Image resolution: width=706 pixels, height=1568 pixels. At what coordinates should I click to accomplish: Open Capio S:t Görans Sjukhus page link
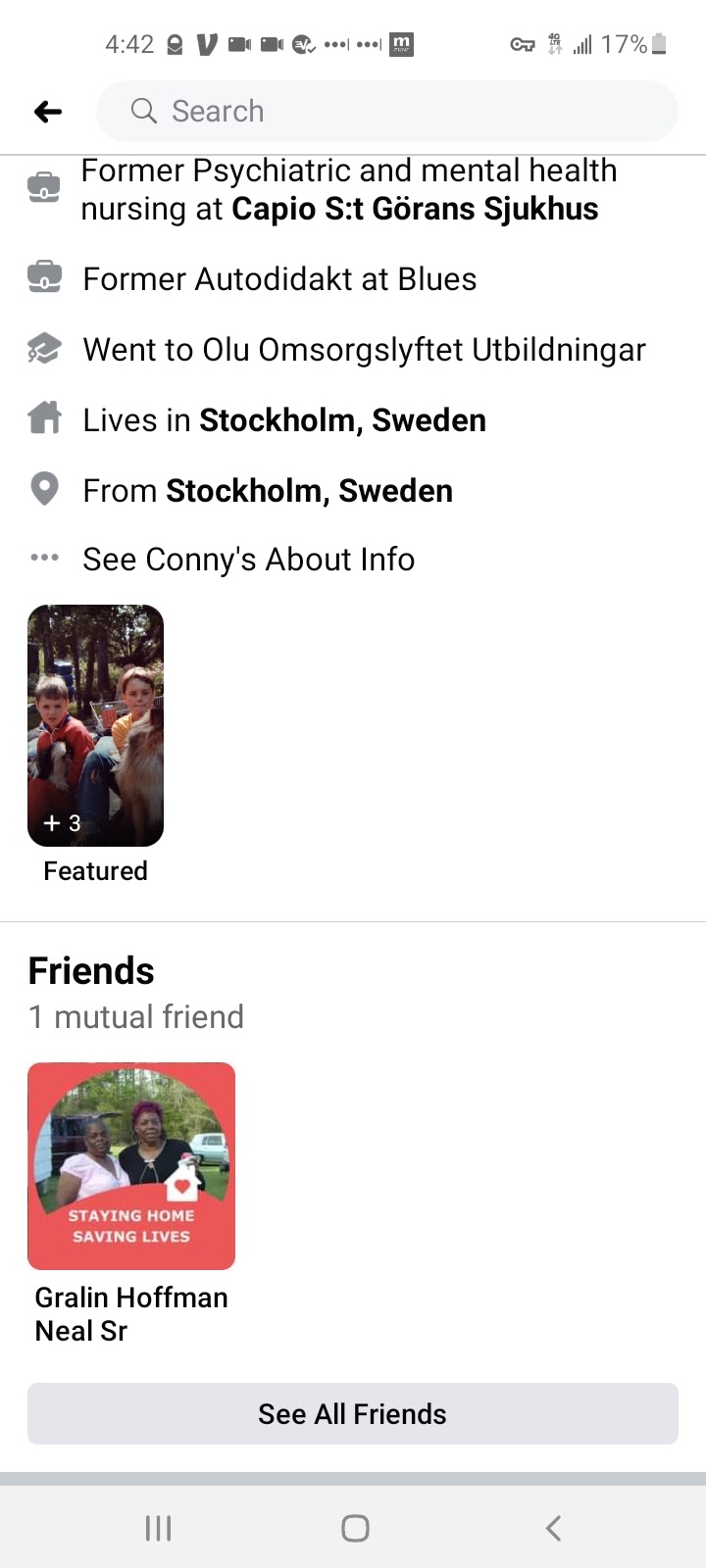(415, 209)
